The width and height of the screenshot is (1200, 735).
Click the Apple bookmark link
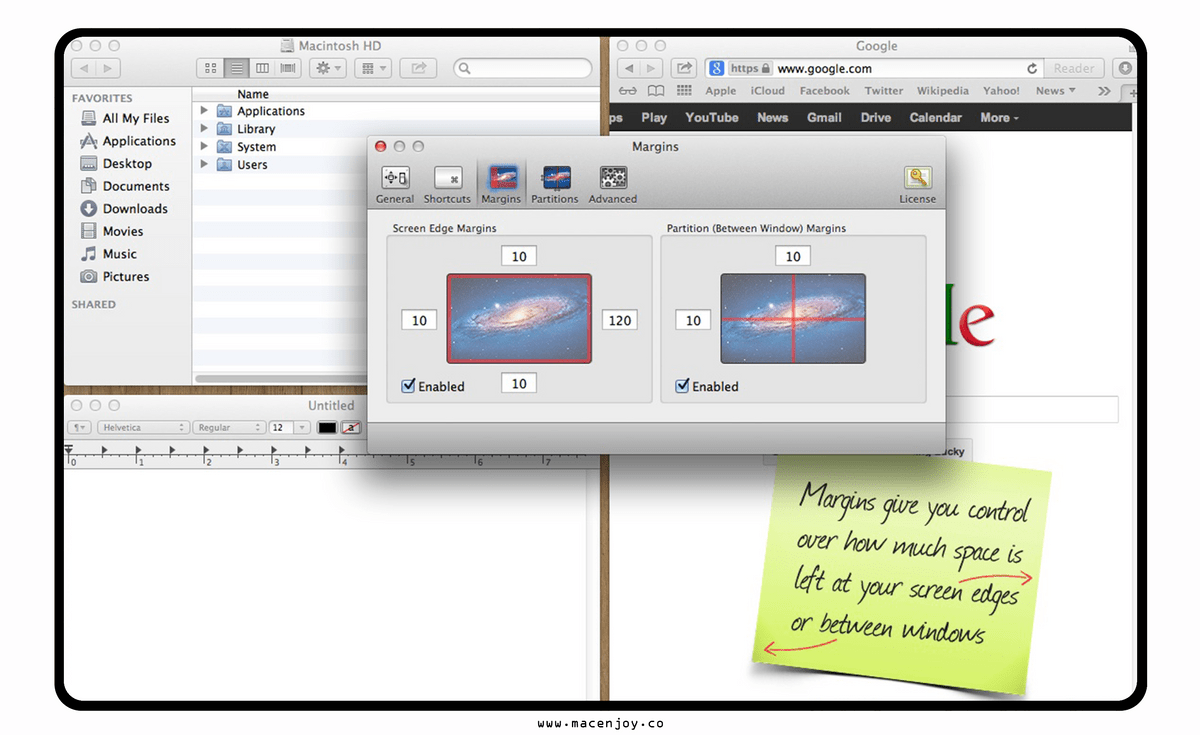[x=720, y=91]
